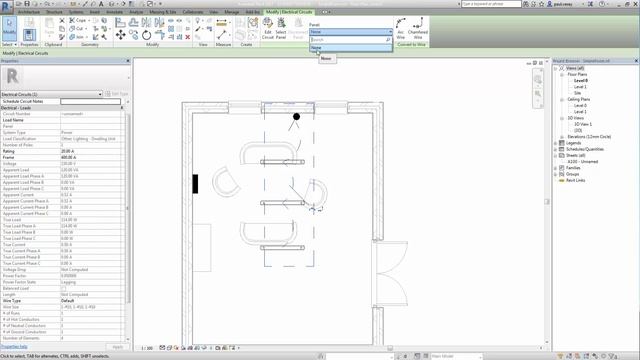Viewport: 640px width, 360px height.
Task: Open Level 1 under Floor Plans
Action: (x=580, y=87)
